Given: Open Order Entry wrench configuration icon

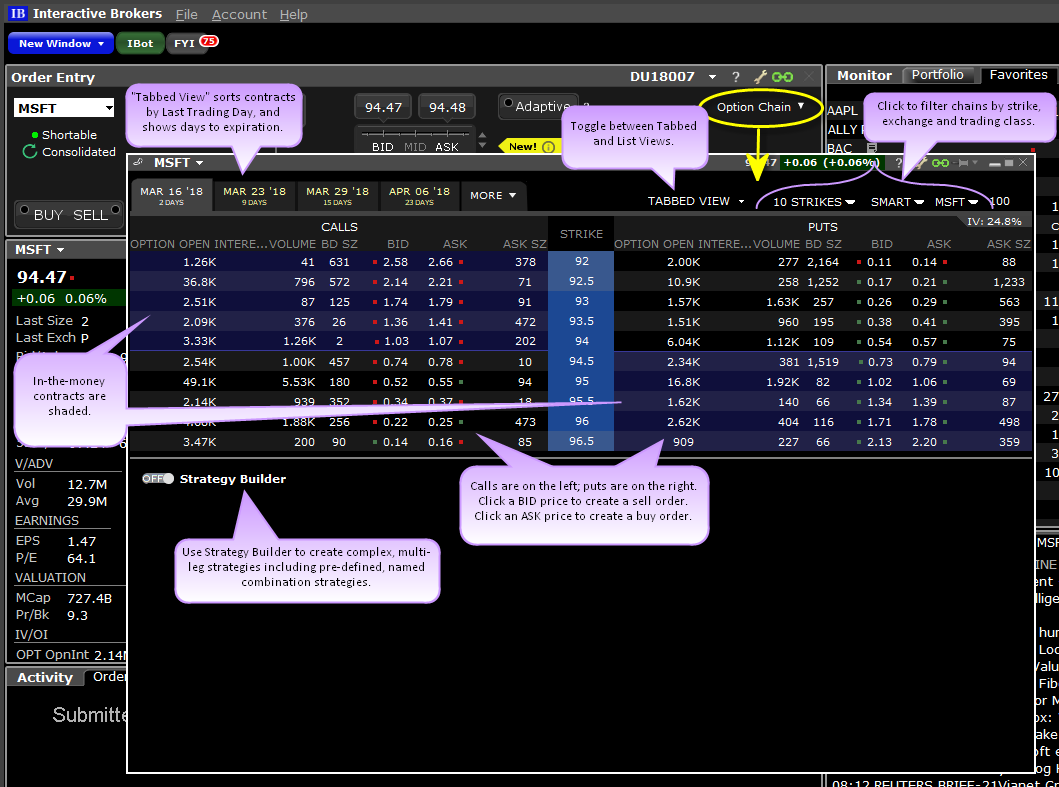Looking at the screenshot, I should (760, 77).
